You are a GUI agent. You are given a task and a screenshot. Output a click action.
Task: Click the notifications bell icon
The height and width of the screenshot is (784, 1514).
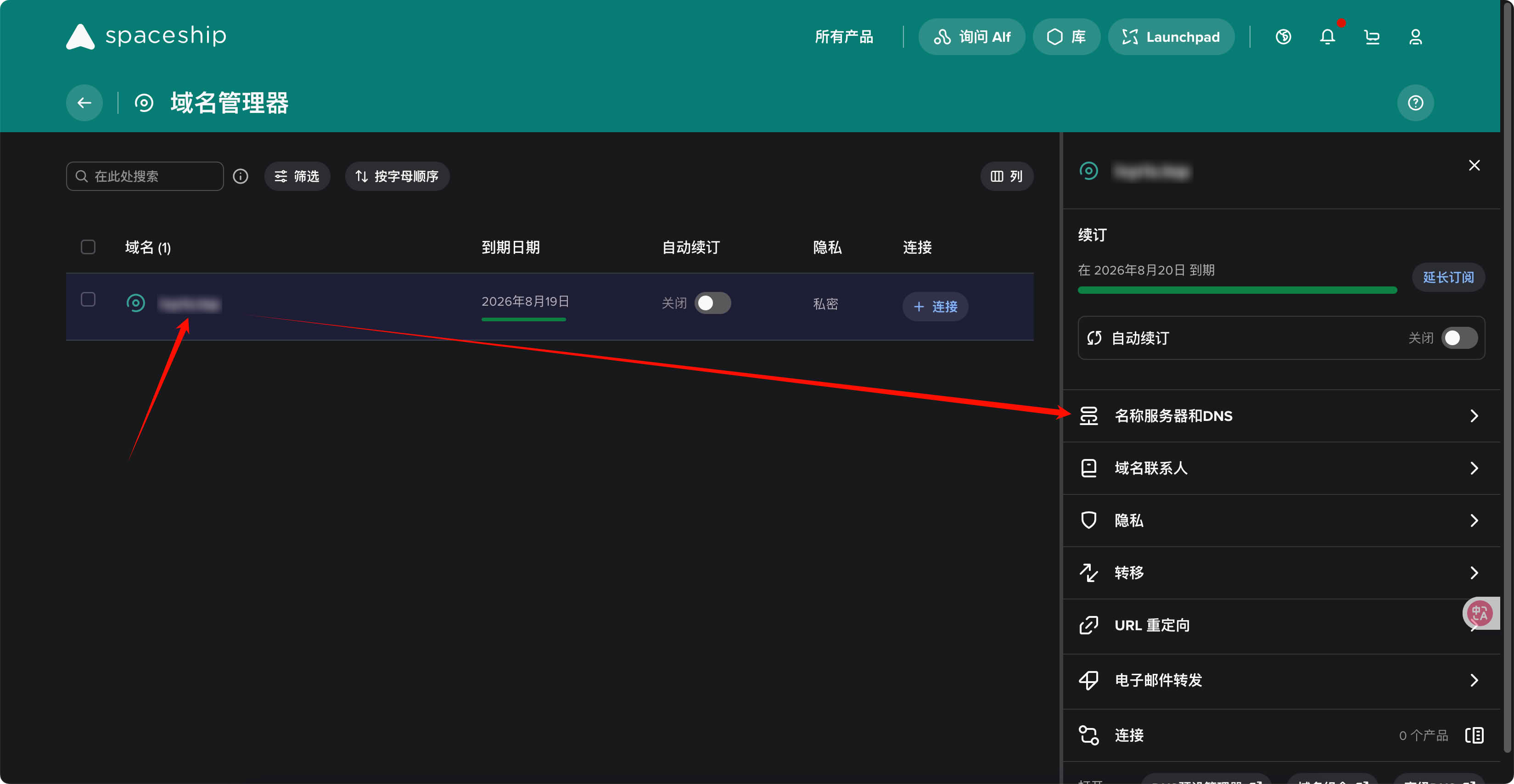point(1327,37)
